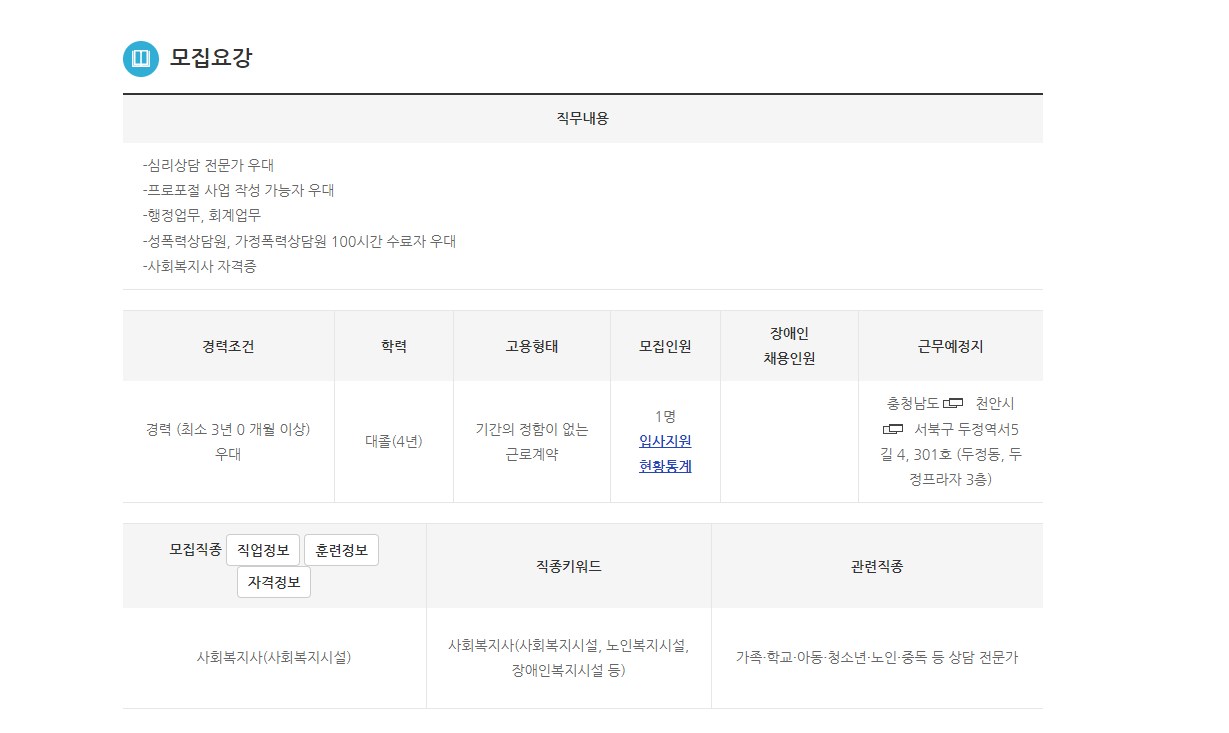The height and width of the screenshot is (733, 1229).
Task: Click the 학력 column header
Action: pyautogui.click(x=394, y=346)
